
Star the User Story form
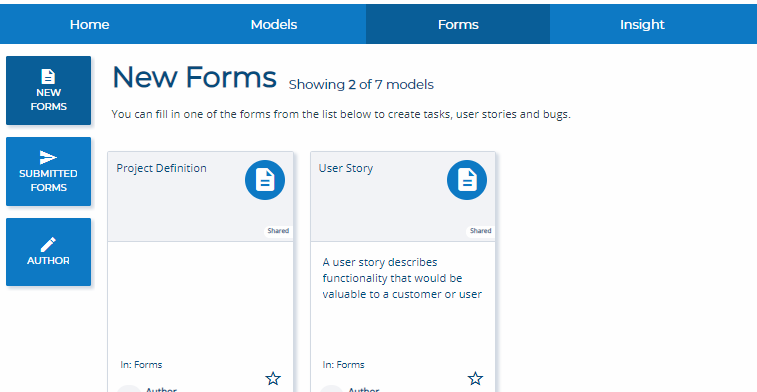476,378
